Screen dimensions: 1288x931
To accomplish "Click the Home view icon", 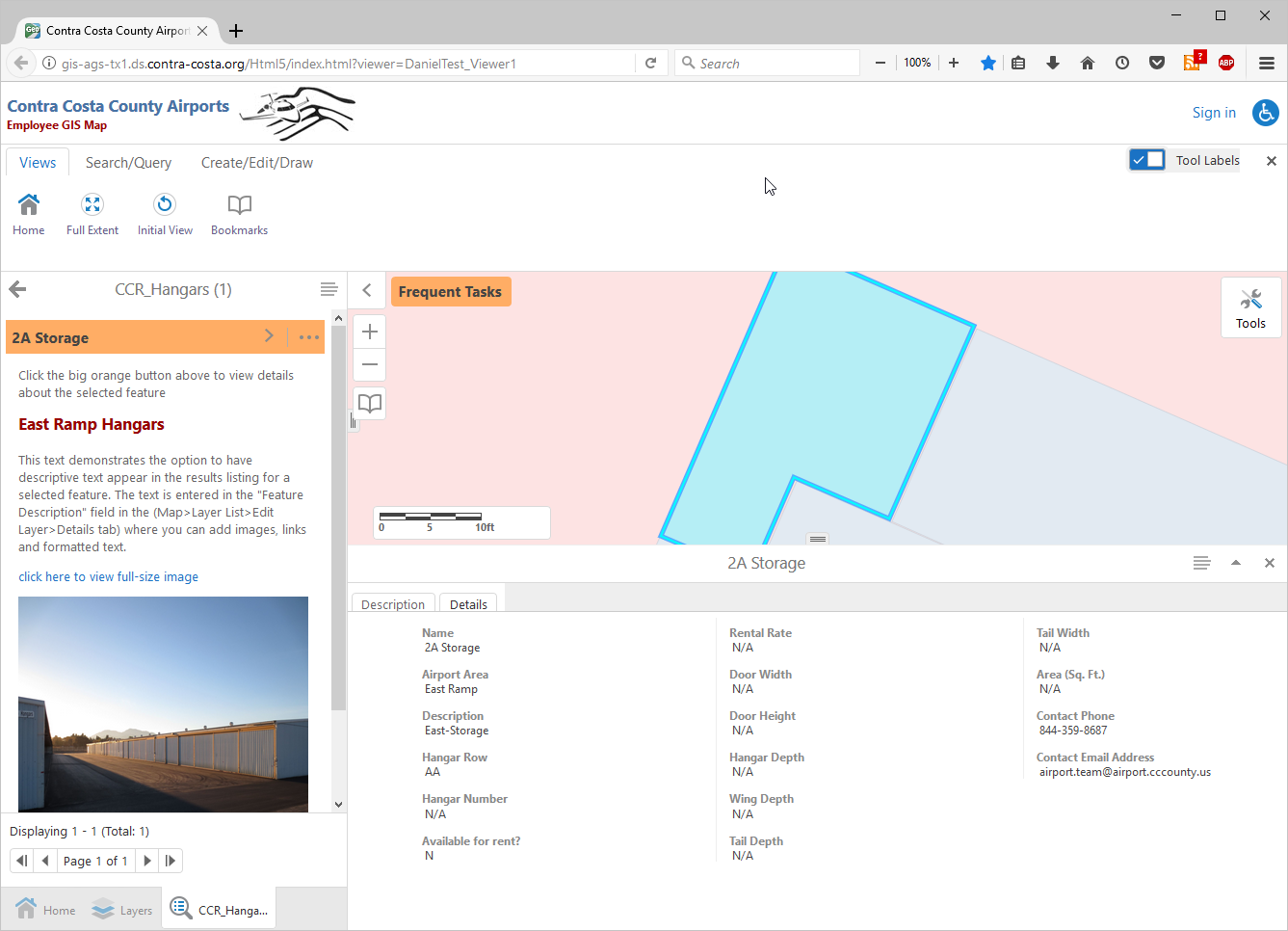I will tap(29, 205).
